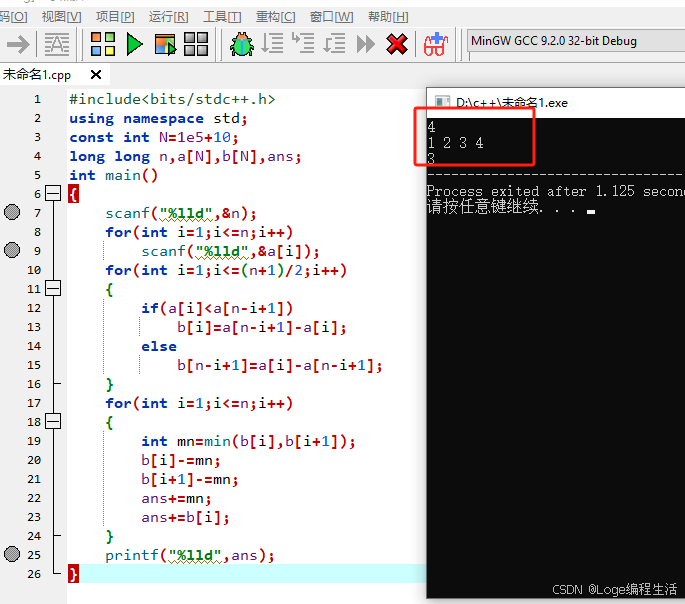
Task: Click the Step Over debug icon
Action: pos(272,44)
